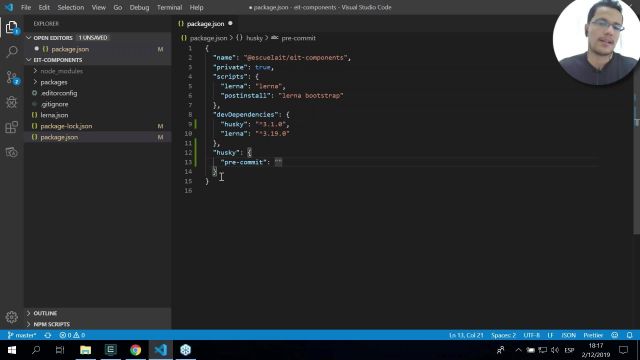Open Windows taskbar search

(x=36, y=350)
